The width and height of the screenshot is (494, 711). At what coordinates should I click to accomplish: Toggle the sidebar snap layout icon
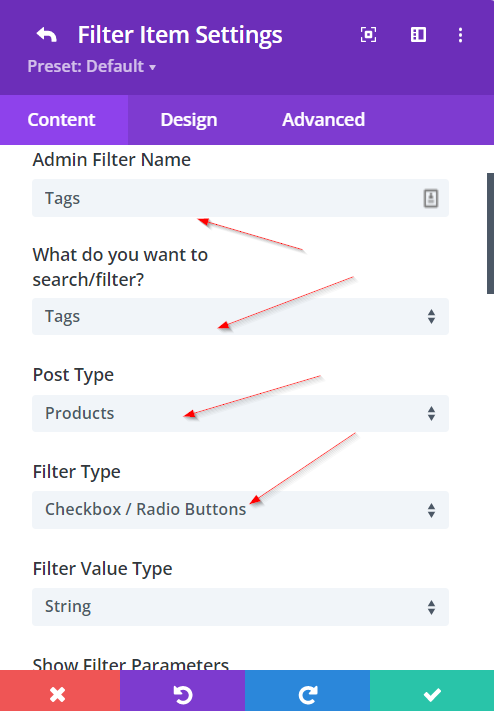pyautogui.click(x=418, y=34)
